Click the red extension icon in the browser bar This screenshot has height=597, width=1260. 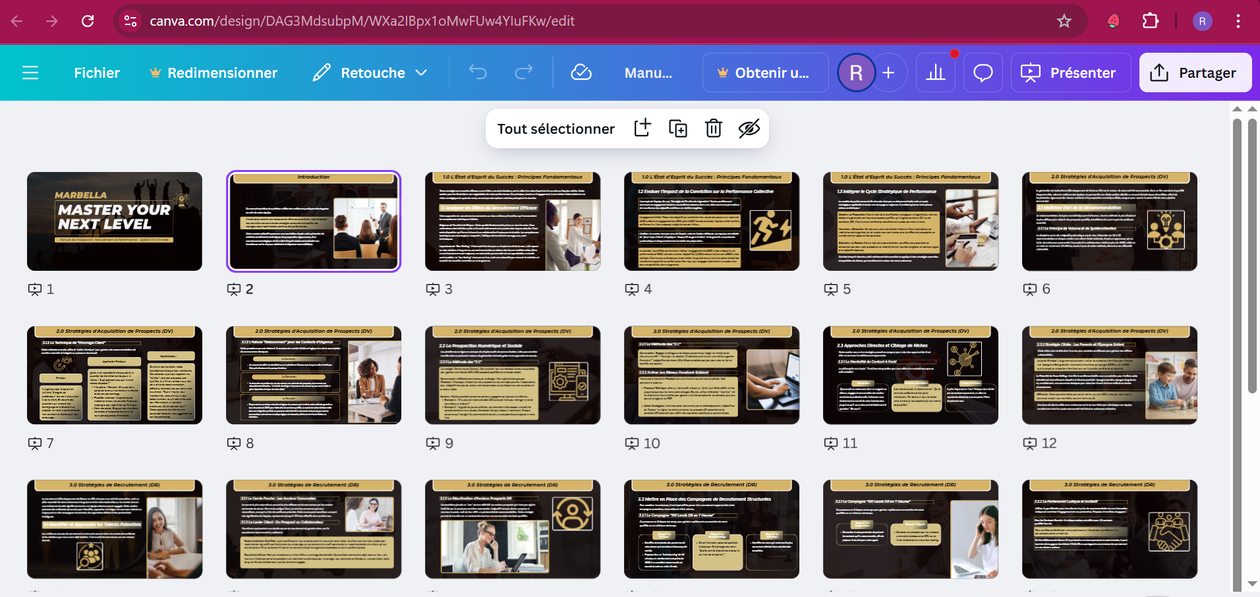tap(1113, 21)
